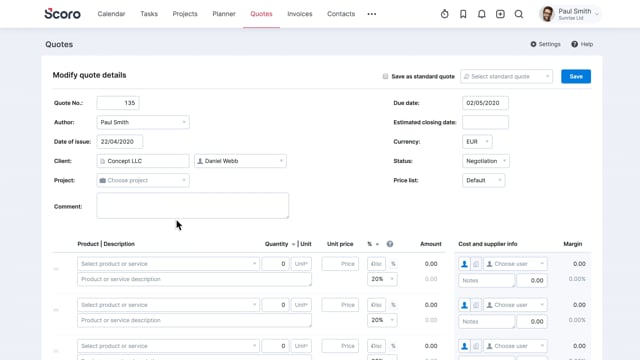Open second row Choose user dropdown
Image resolution: width=640 pixels, height=360 pixels.
(515, 305)
